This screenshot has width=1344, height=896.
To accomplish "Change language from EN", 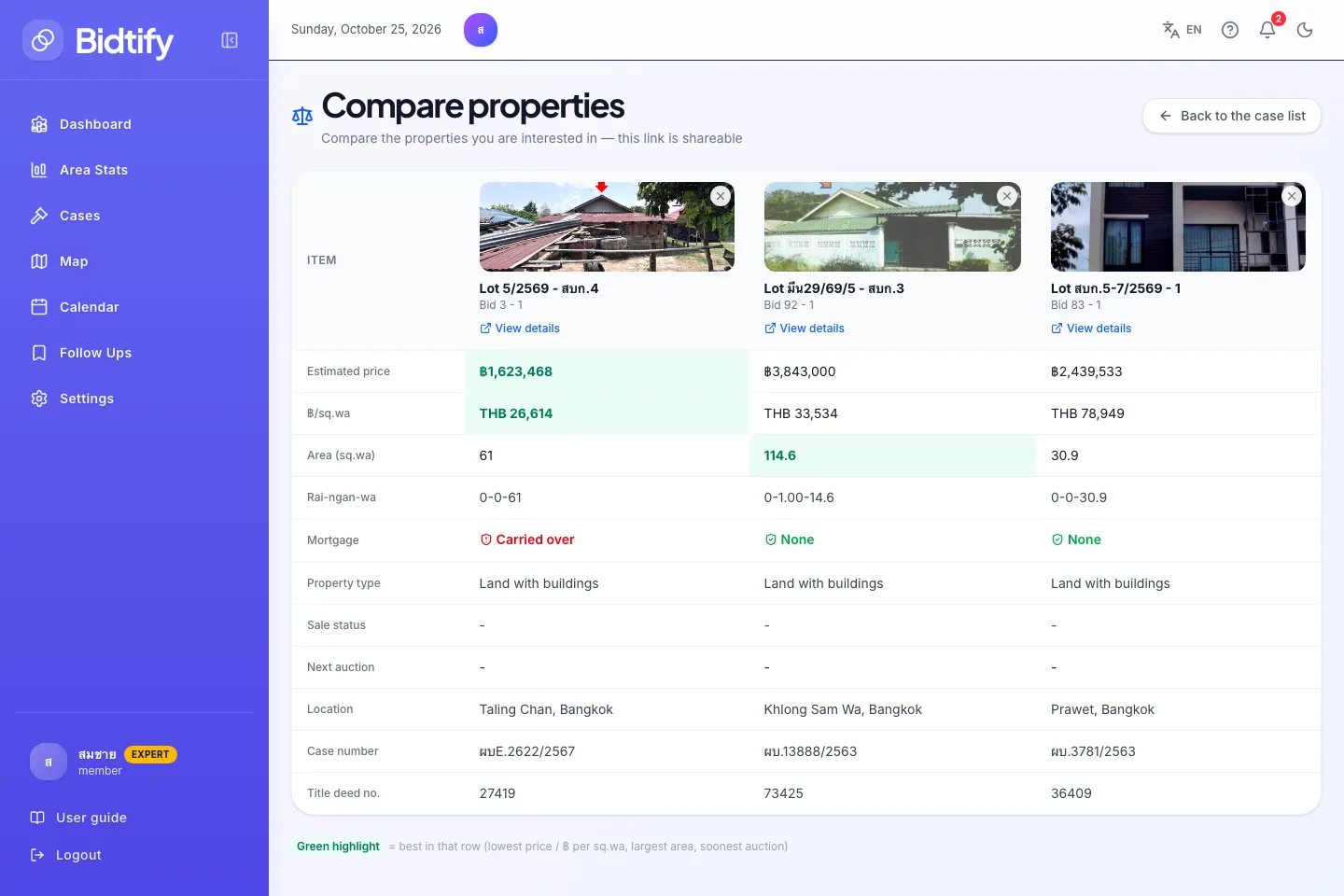I will tap(1182, 30).
